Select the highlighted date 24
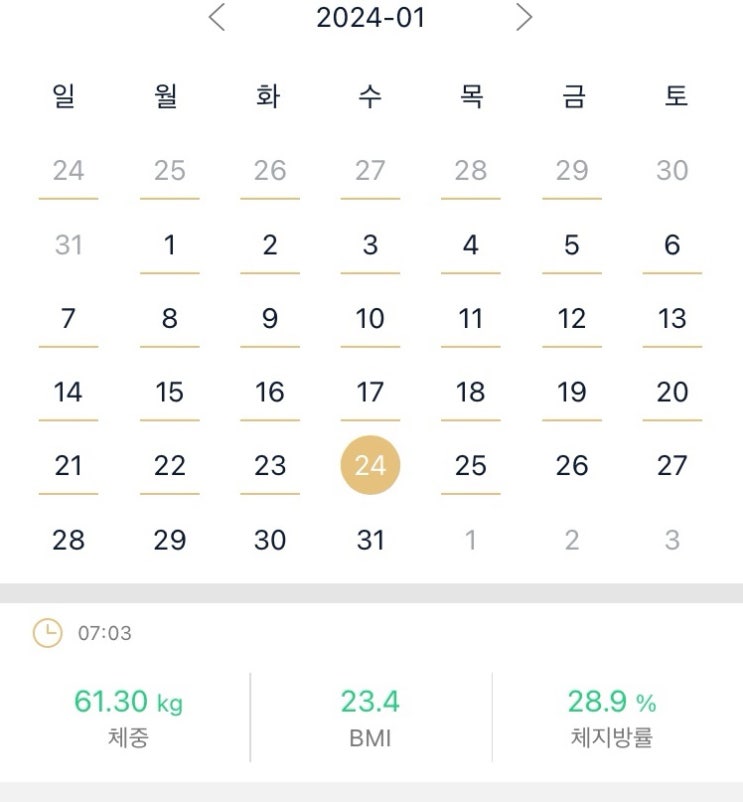 pyautogui.click(x=370, y=465)
